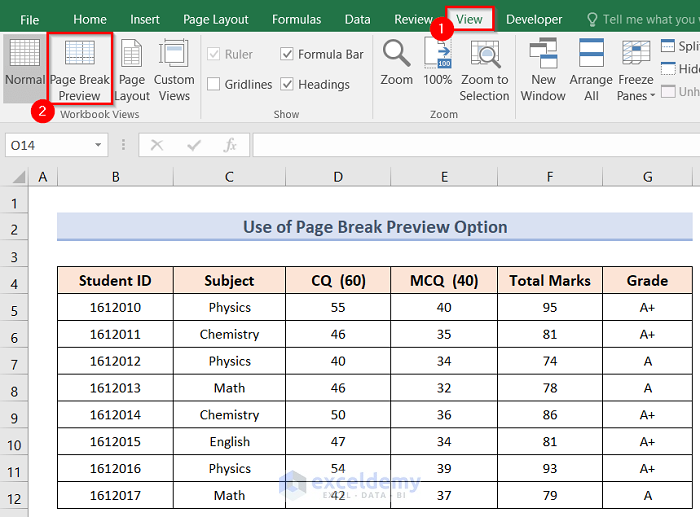Select the CQ (60) header cell
Viewport: 700px width, 517px height.
coord(338,280)
